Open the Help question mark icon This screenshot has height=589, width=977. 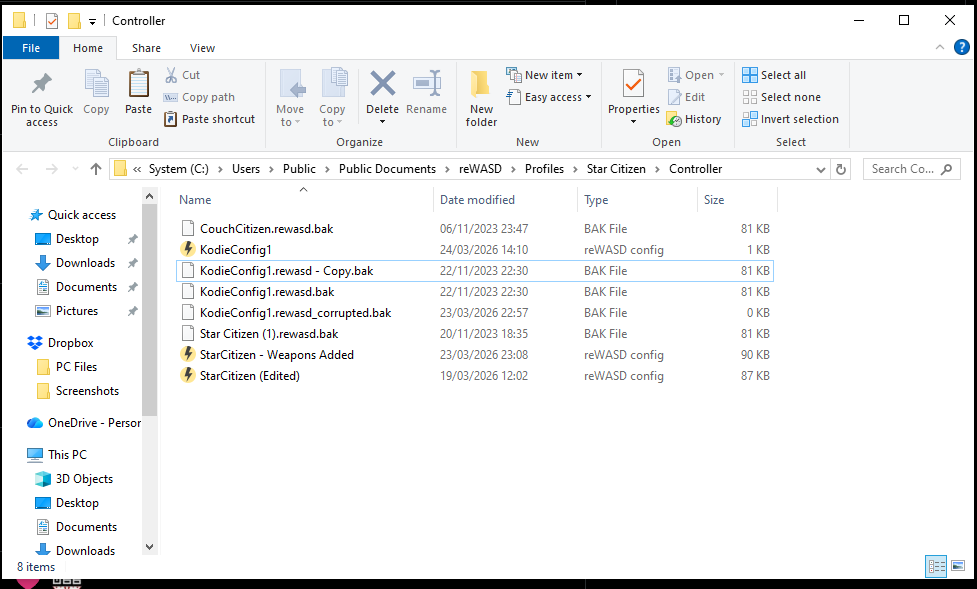pos(961,47)
